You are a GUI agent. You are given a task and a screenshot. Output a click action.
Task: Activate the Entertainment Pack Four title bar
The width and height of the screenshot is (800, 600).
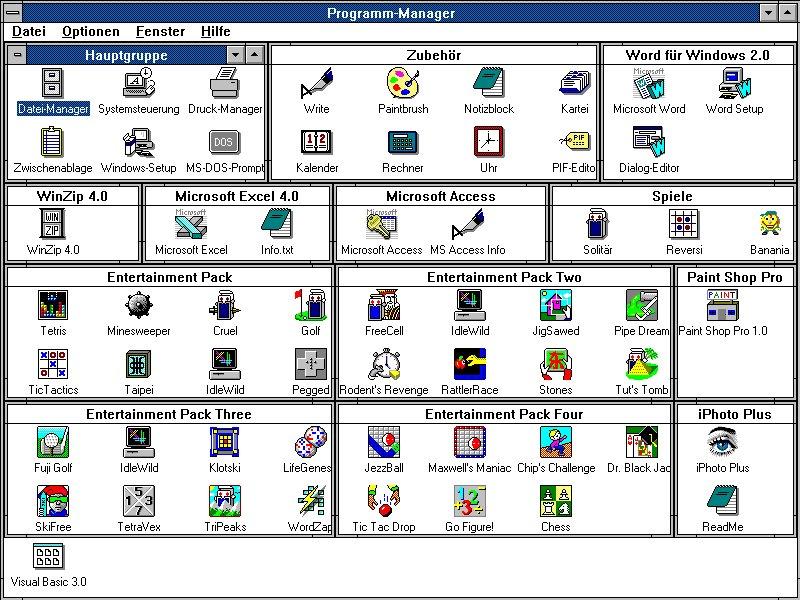(504, 414)
